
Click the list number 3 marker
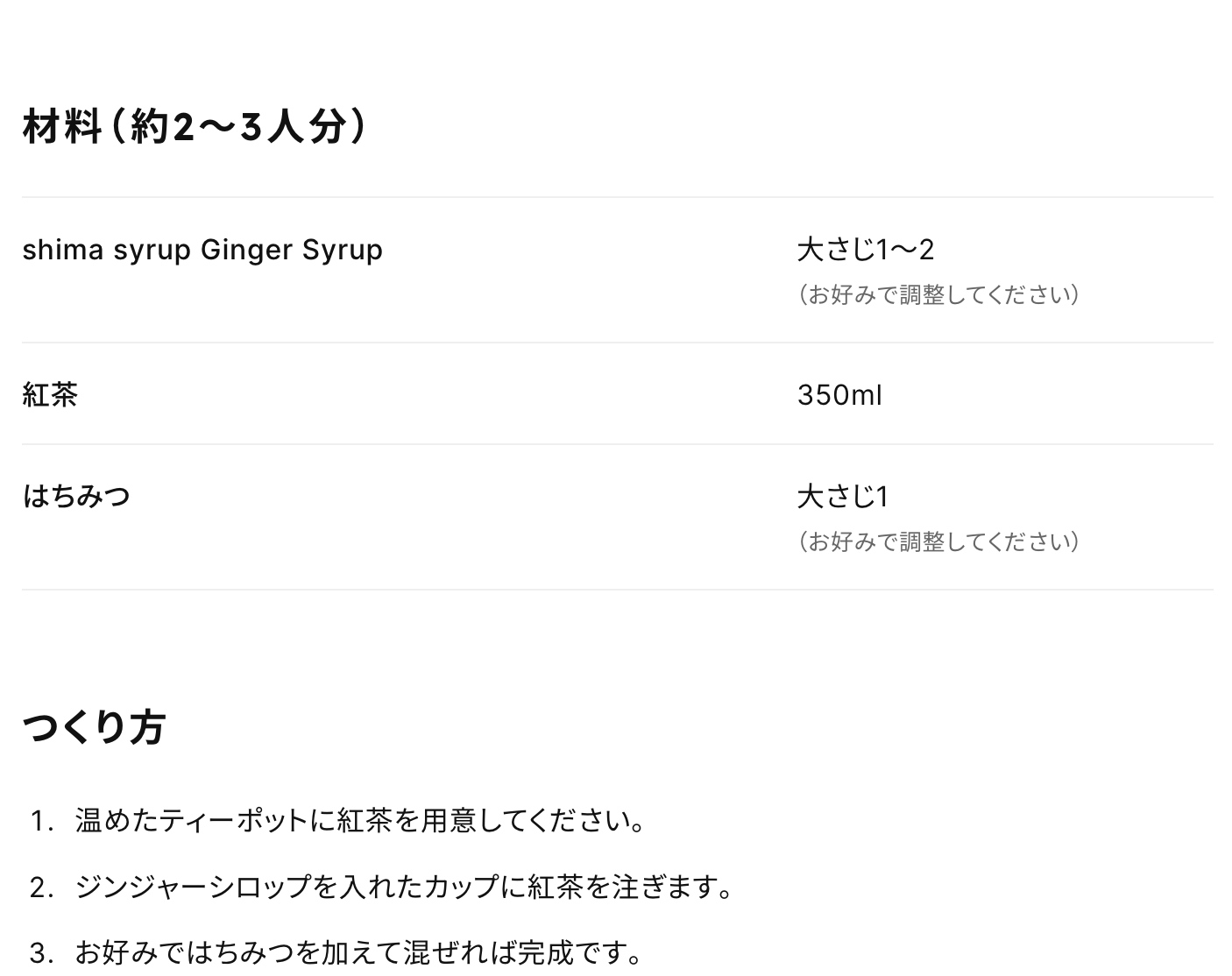(x=41, y=952)
